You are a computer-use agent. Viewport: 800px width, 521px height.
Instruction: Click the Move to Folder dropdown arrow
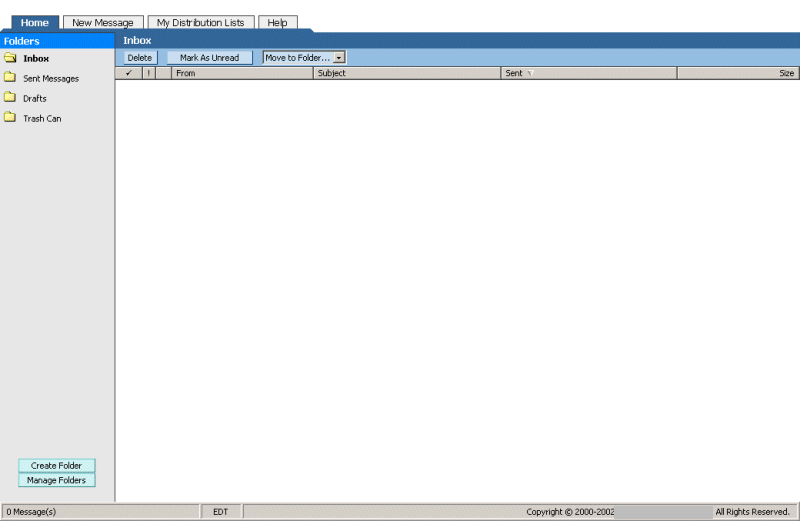pyautogui.click(x=339, y=58)
